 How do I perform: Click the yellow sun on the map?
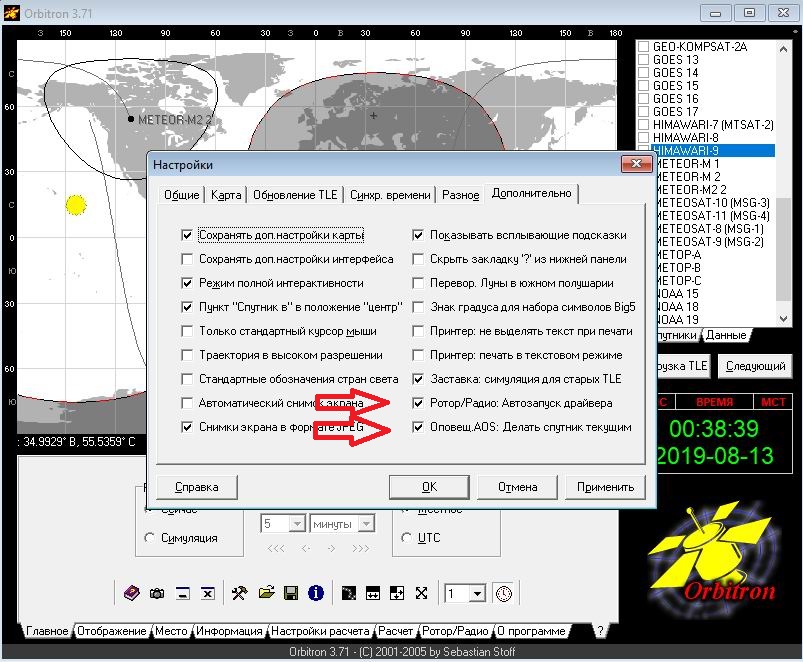point(76,205)
